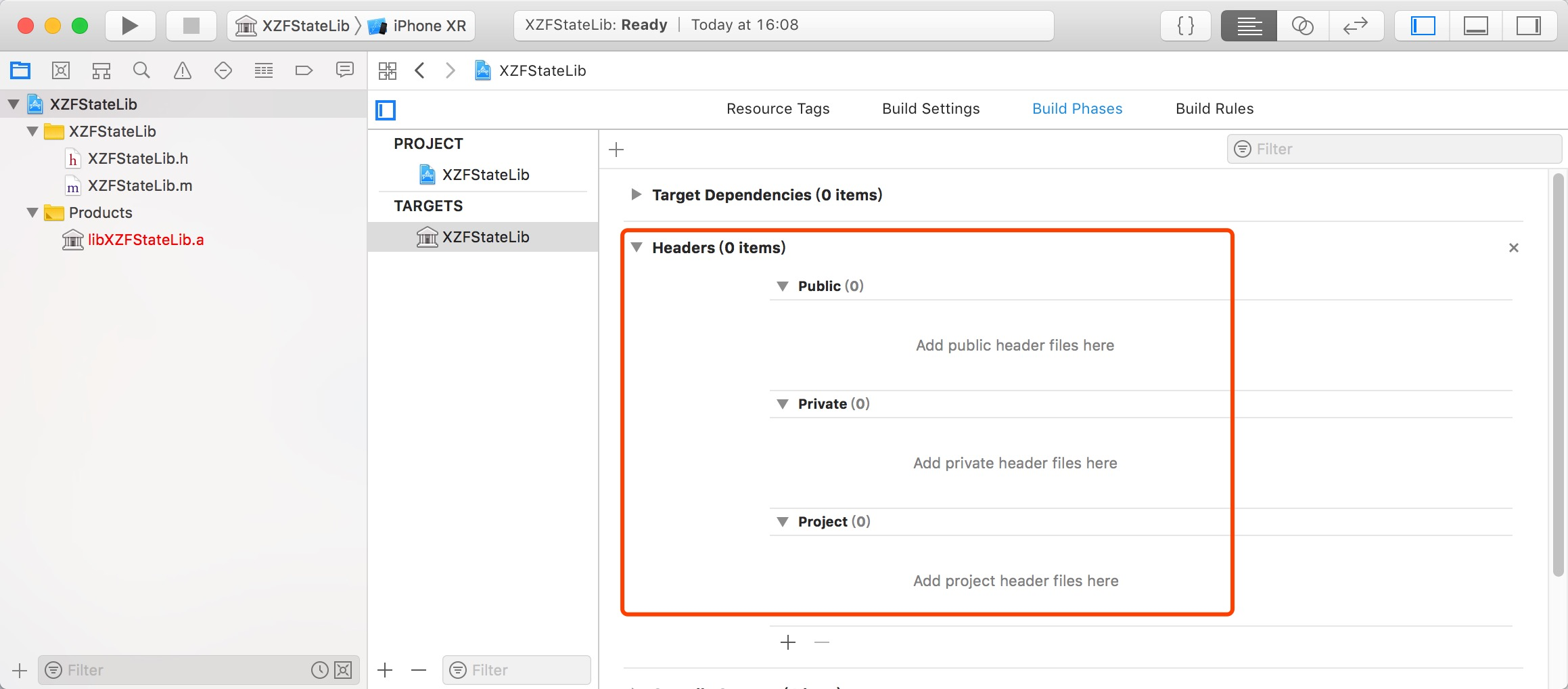Open the Debug navigator

tap(264, 70)
